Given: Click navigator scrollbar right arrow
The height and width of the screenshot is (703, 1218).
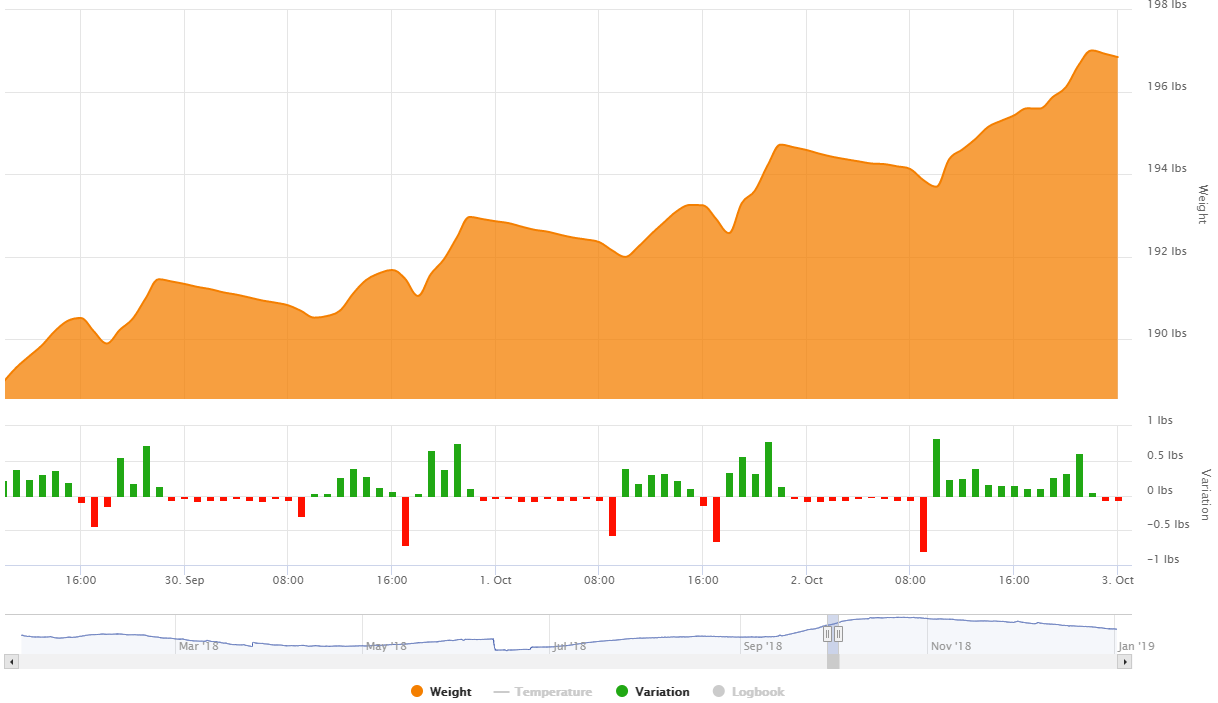Looking at the screenshot, I should 1125,662.
